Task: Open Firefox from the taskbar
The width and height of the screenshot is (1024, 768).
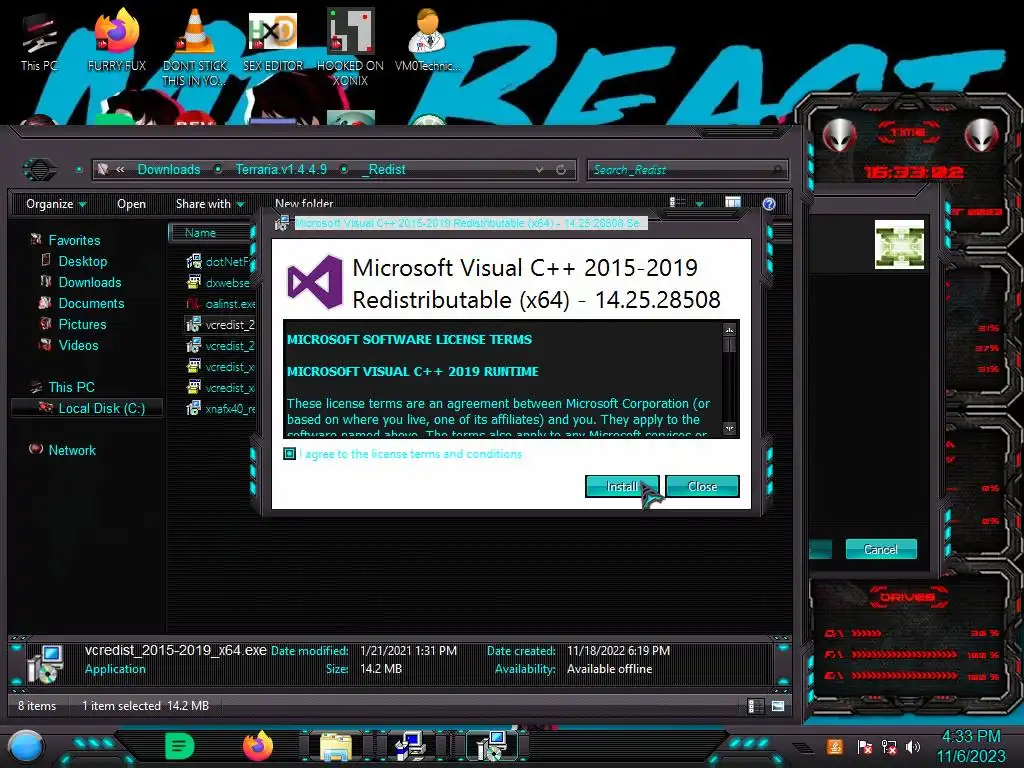Action: [258, 746]
